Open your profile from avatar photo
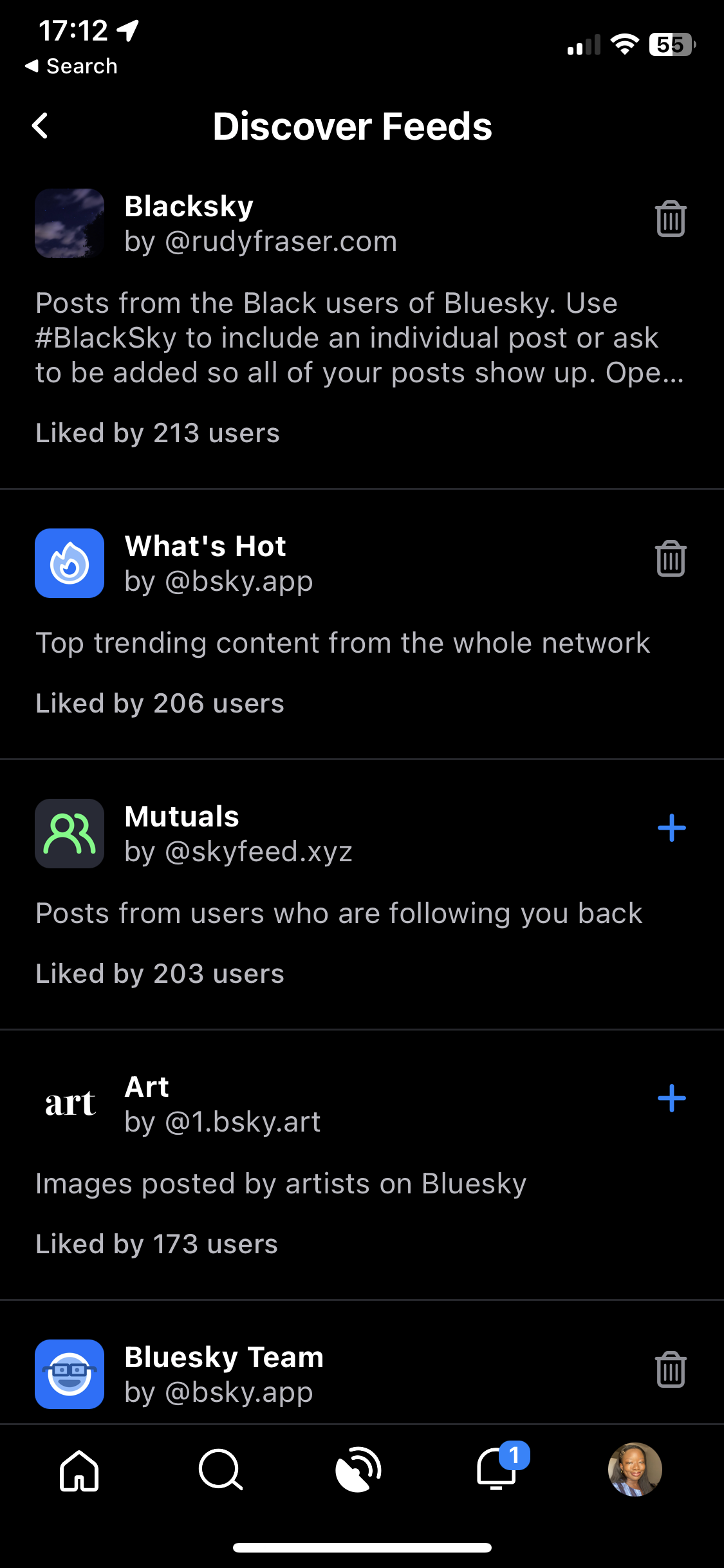 coord(635,1470)
